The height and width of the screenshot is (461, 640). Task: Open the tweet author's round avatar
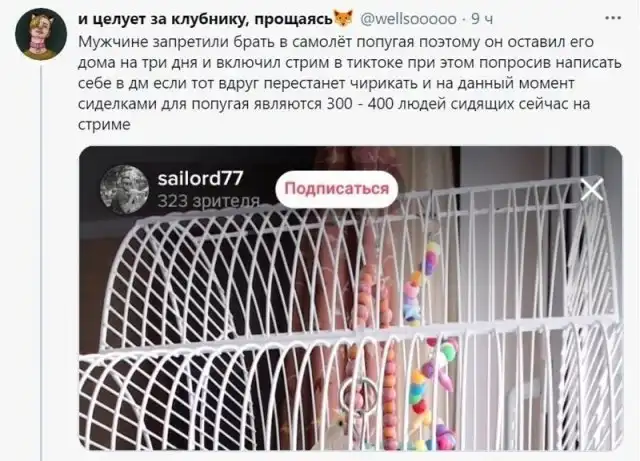41,34
